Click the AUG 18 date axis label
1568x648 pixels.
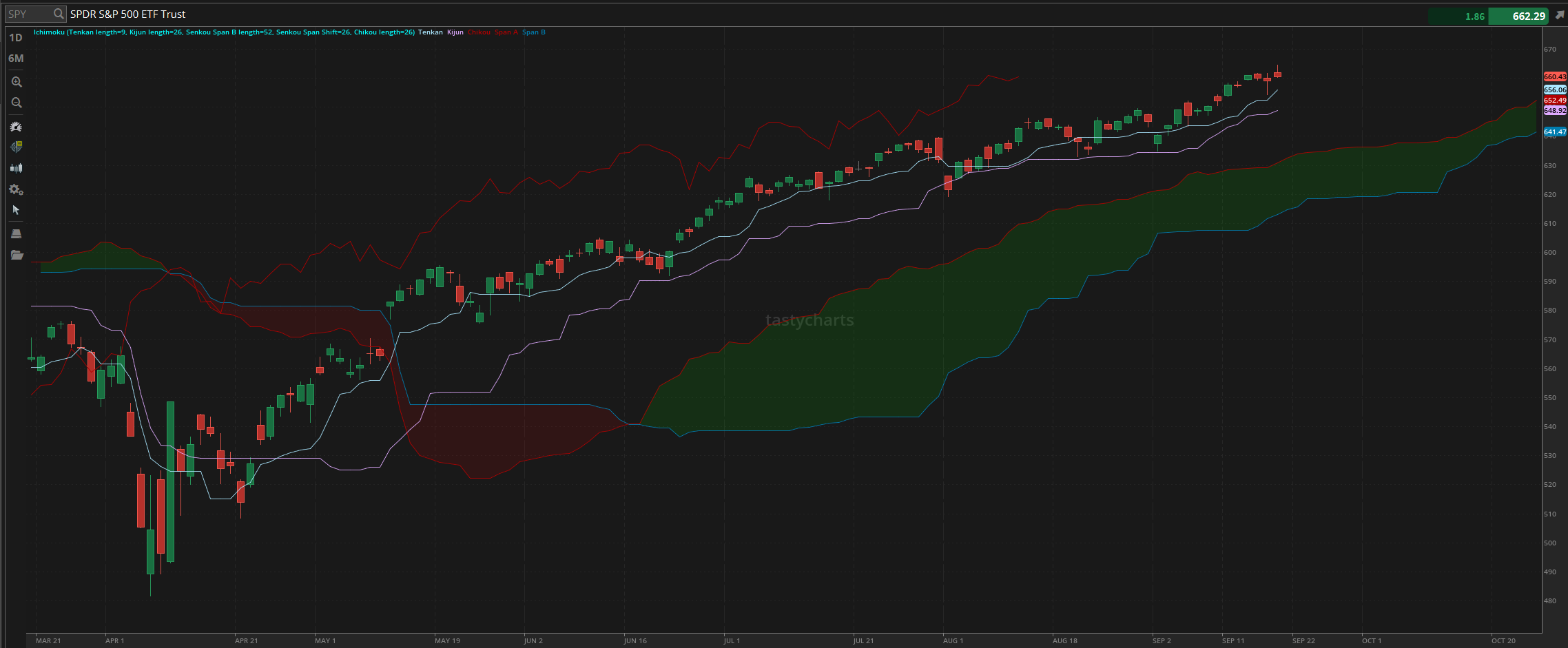[x=1064, y=640]
